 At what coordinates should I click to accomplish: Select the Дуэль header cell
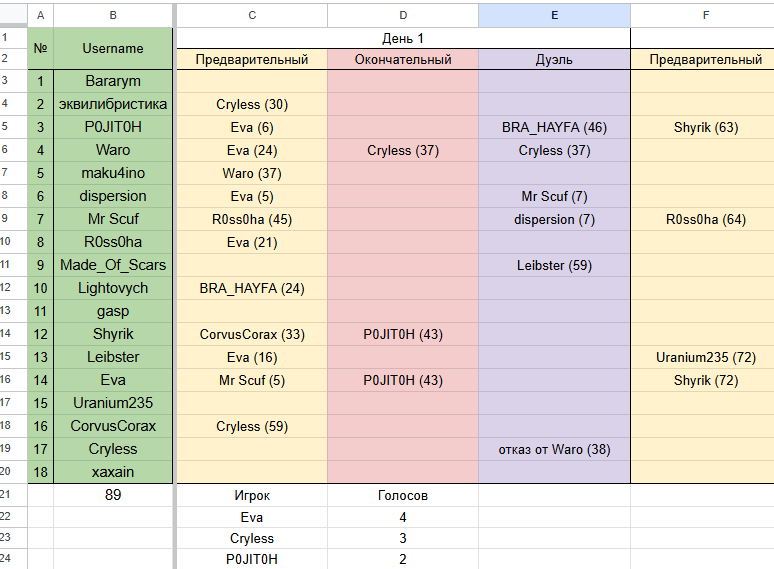(x=554, y=59)
